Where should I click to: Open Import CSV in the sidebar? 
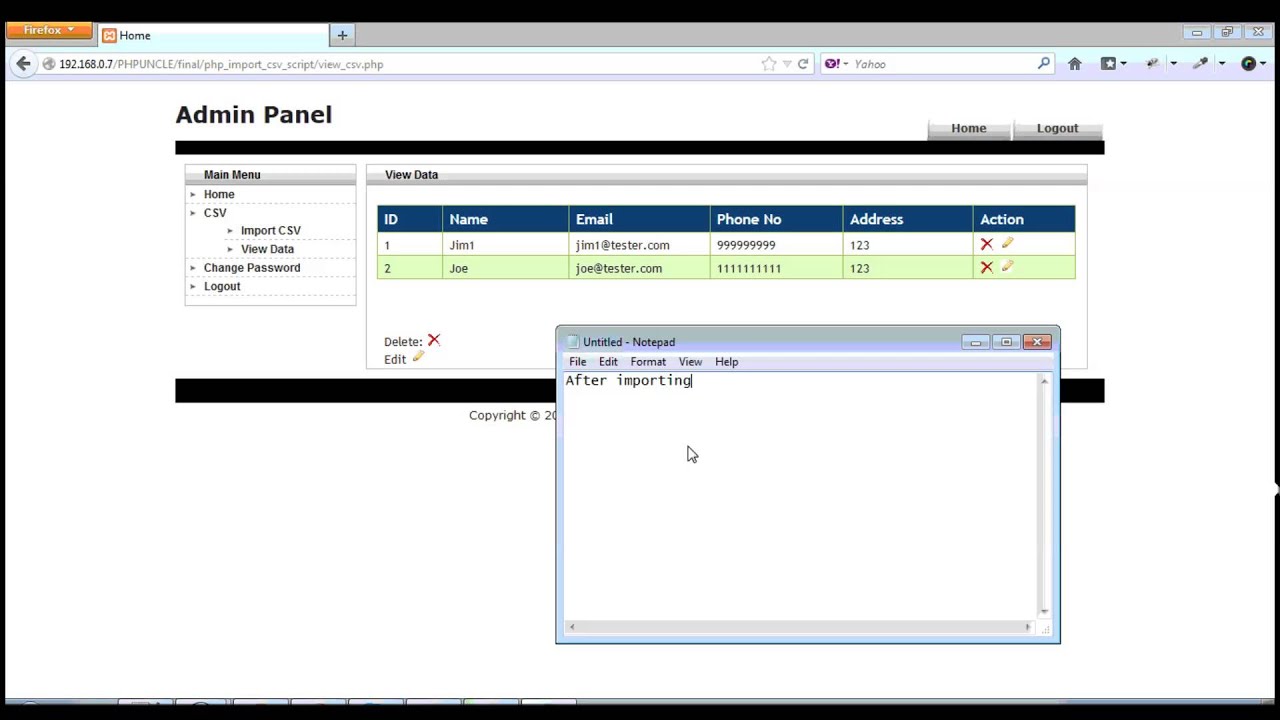pos(270,231)
